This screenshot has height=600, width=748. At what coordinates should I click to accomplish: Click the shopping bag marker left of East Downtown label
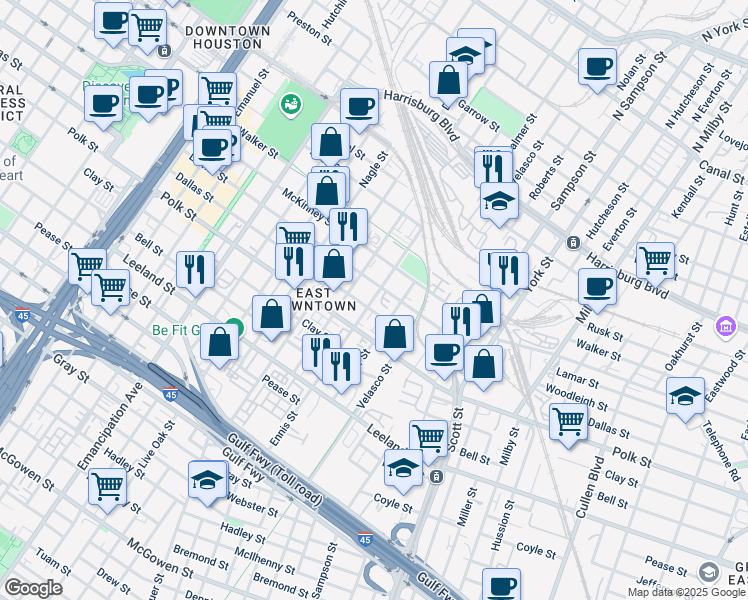(271, 315)
